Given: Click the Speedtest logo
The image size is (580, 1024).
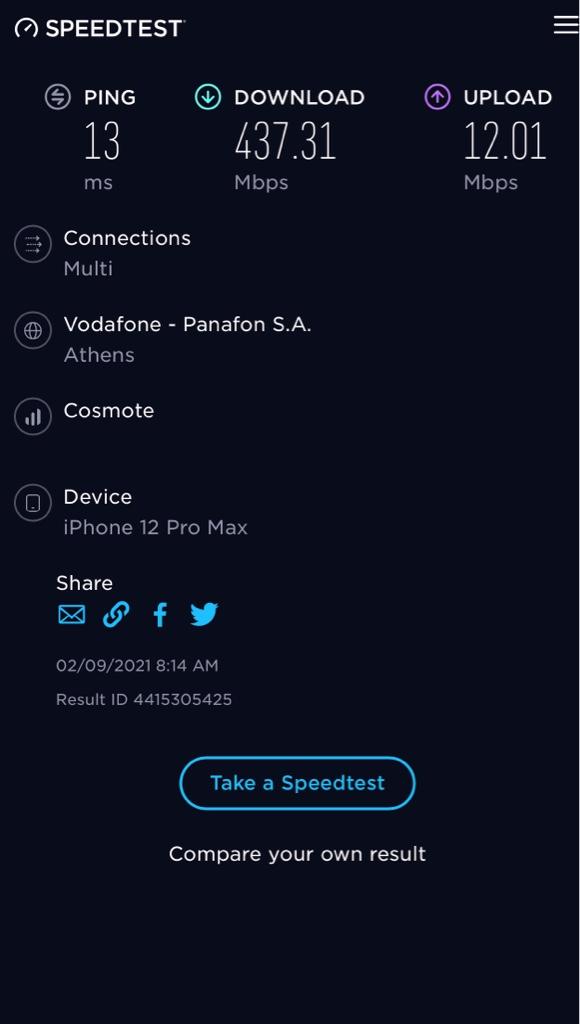Looking at the screenshot, I should (99, 27).
